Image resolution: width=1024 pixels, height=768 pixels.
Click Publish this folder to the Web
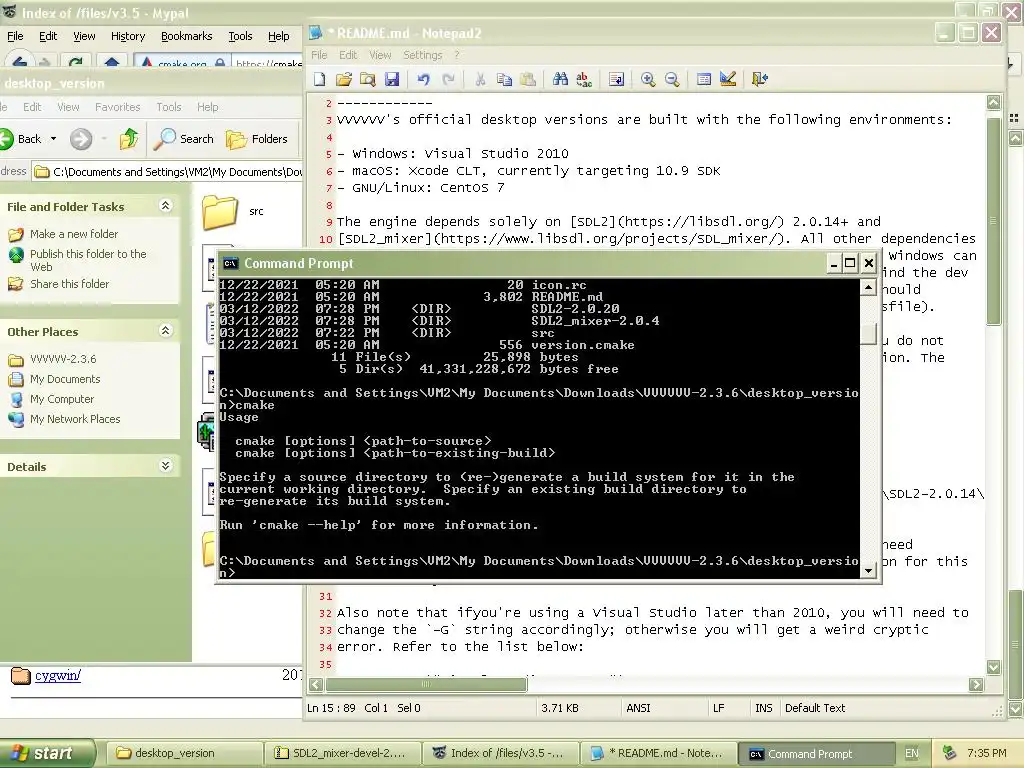88,260
